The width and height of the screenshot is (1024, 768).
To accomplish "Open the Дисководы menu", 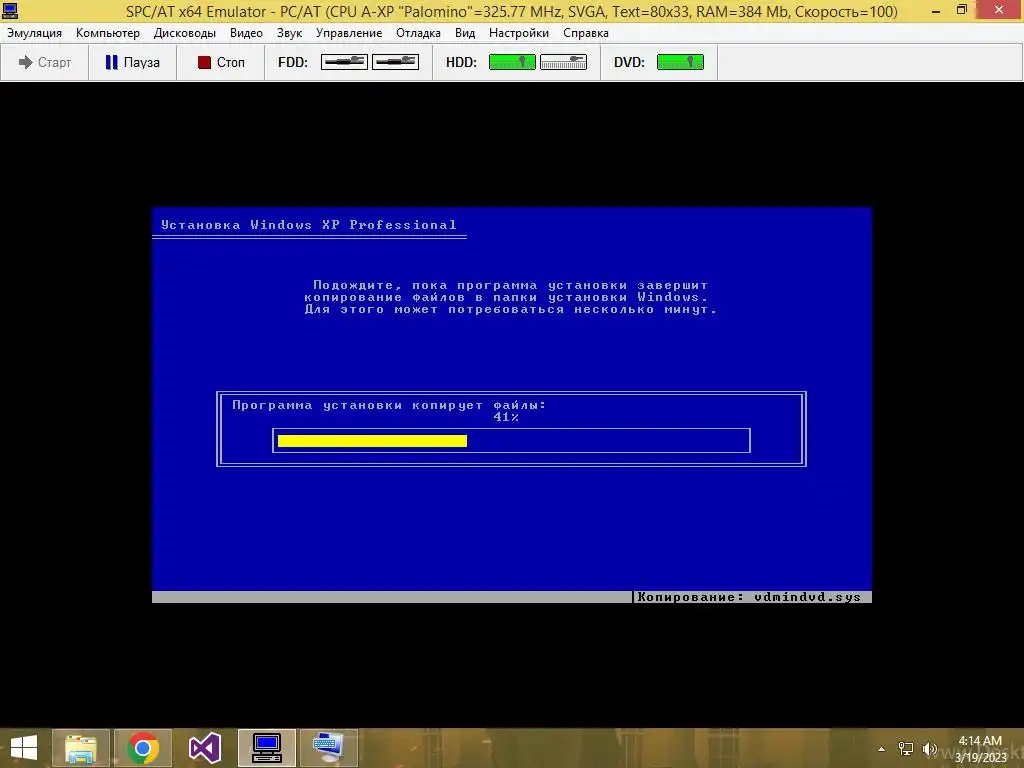I will [x=185, y=33].
